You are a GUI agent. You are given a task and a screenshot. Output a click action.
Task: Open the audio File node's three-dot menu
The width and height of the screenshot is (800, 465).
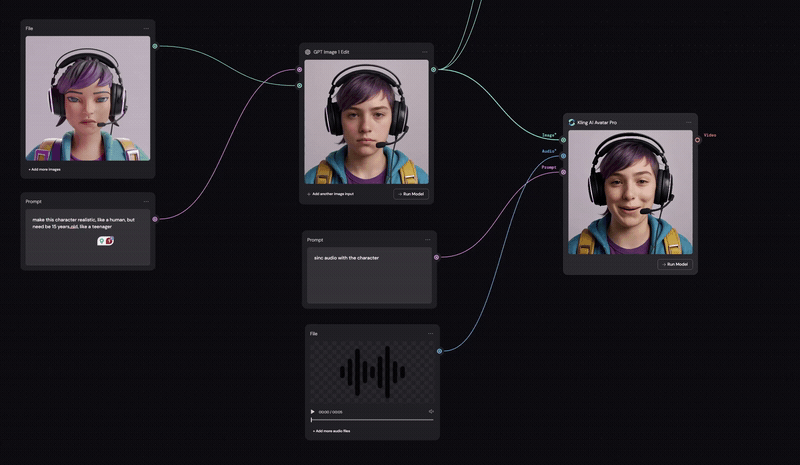(x=431, y=334)
